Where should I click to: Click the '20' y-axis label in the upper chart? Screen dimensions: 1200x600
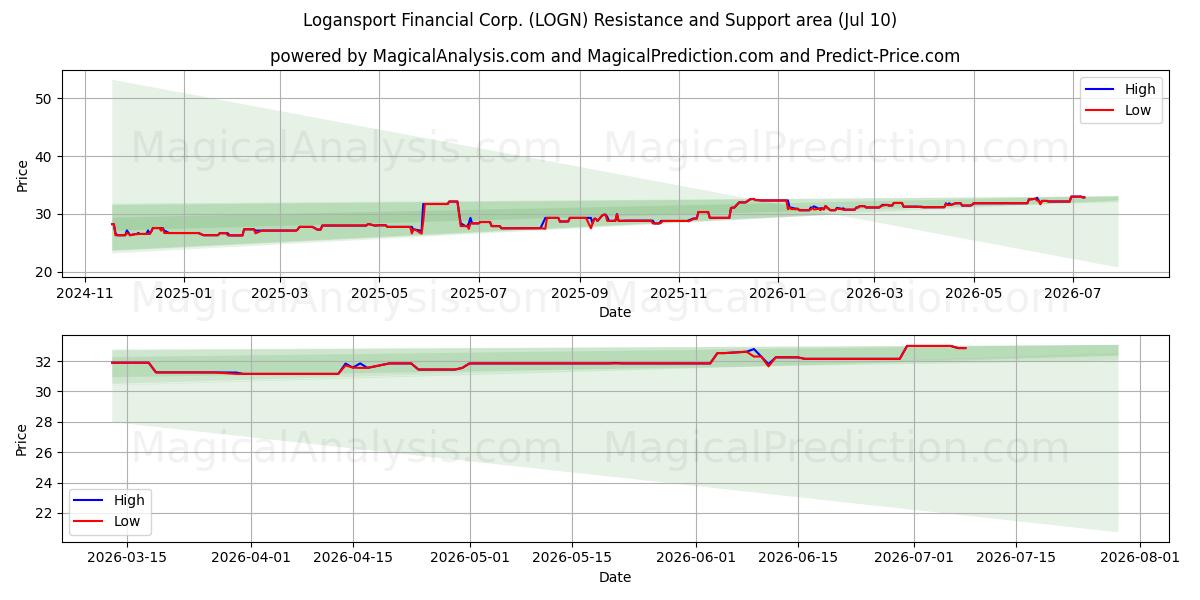(x=45, y=272)
